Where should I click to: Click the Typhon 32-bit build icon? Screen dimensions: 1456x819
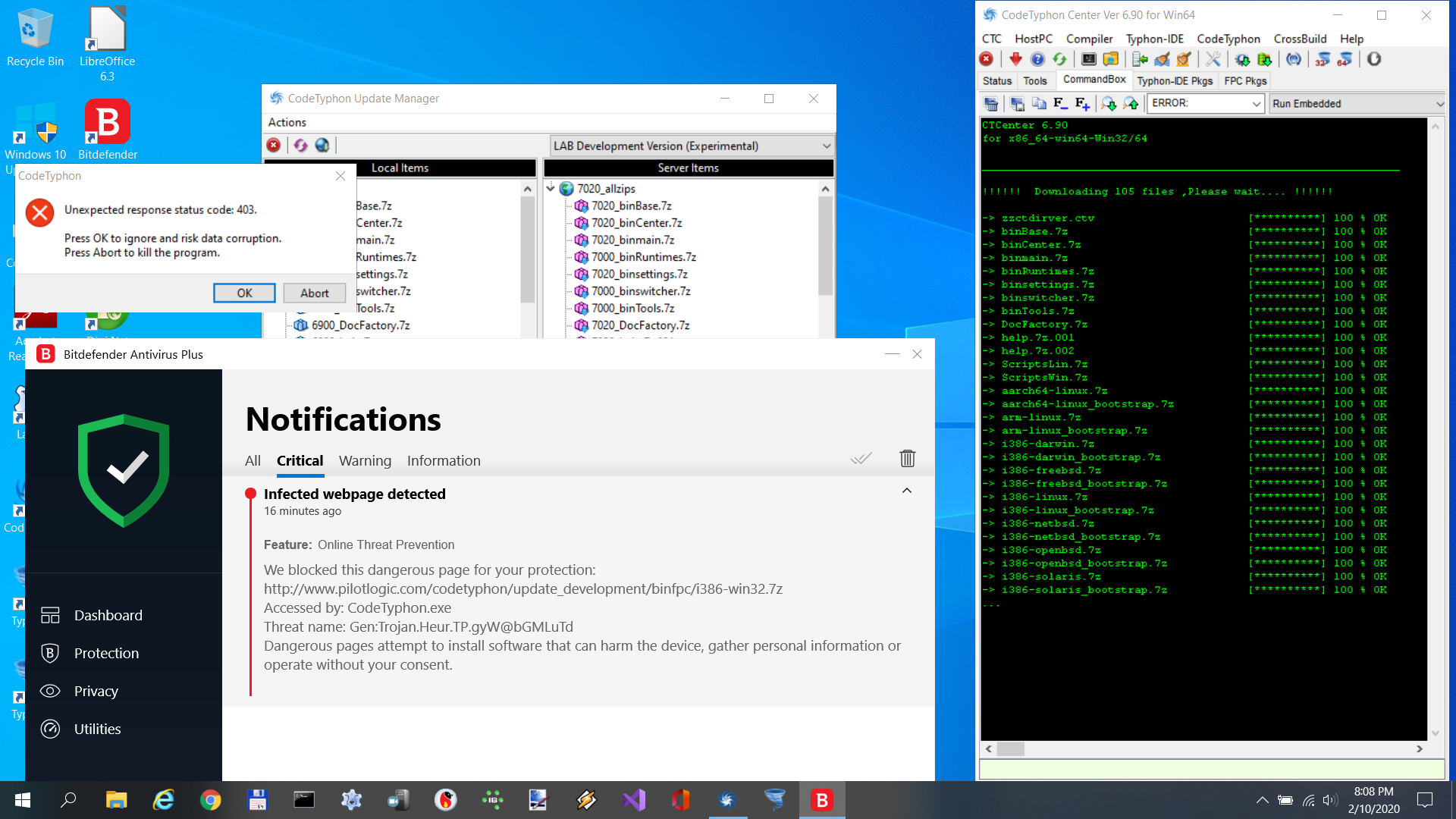pyautogui.click(x=1323, y=59)
